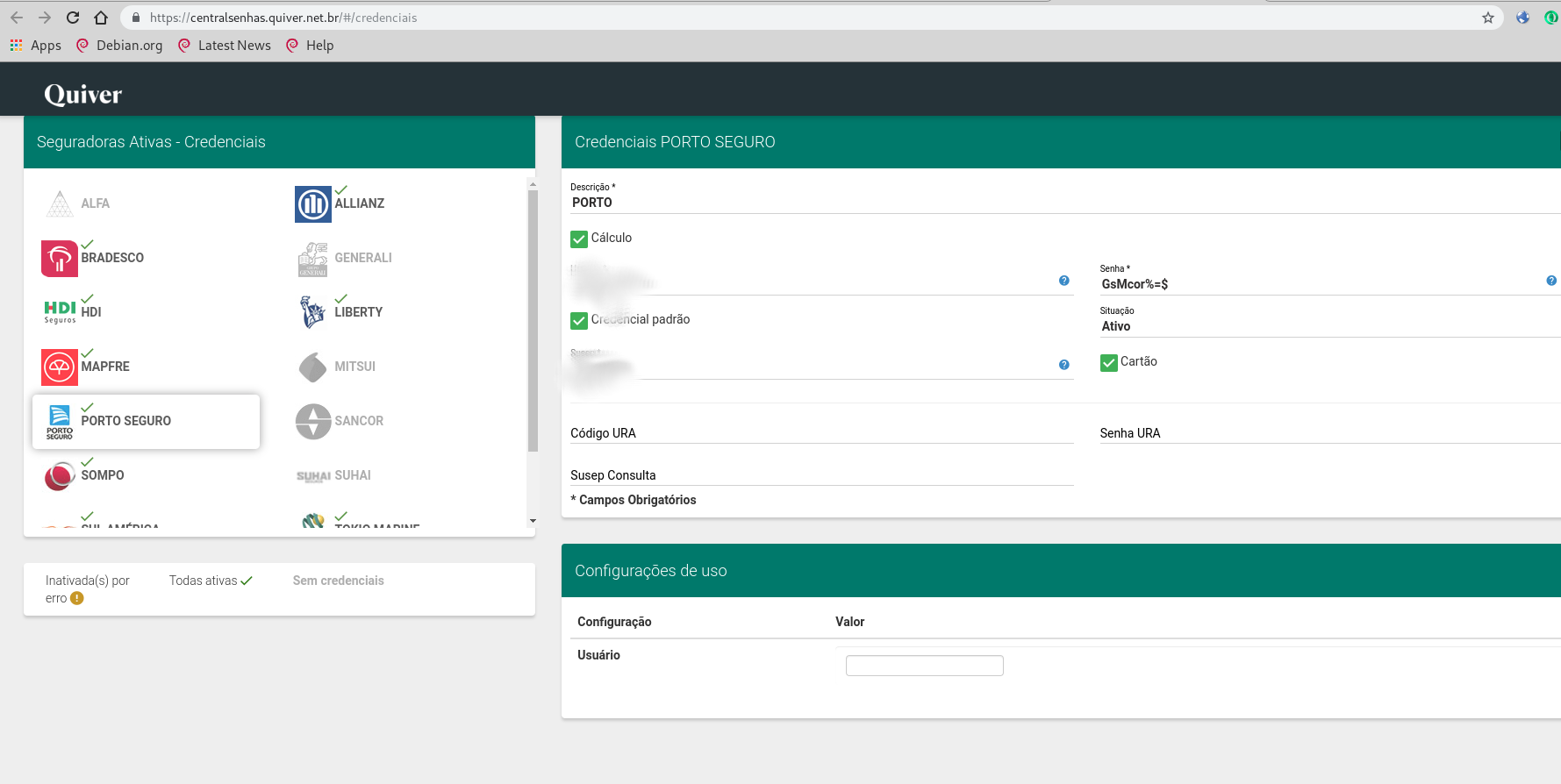Click the Suhai logo icon
The width and height of the screenshot is (1561, 784).
pyautogui.click(x=313, y=476)
